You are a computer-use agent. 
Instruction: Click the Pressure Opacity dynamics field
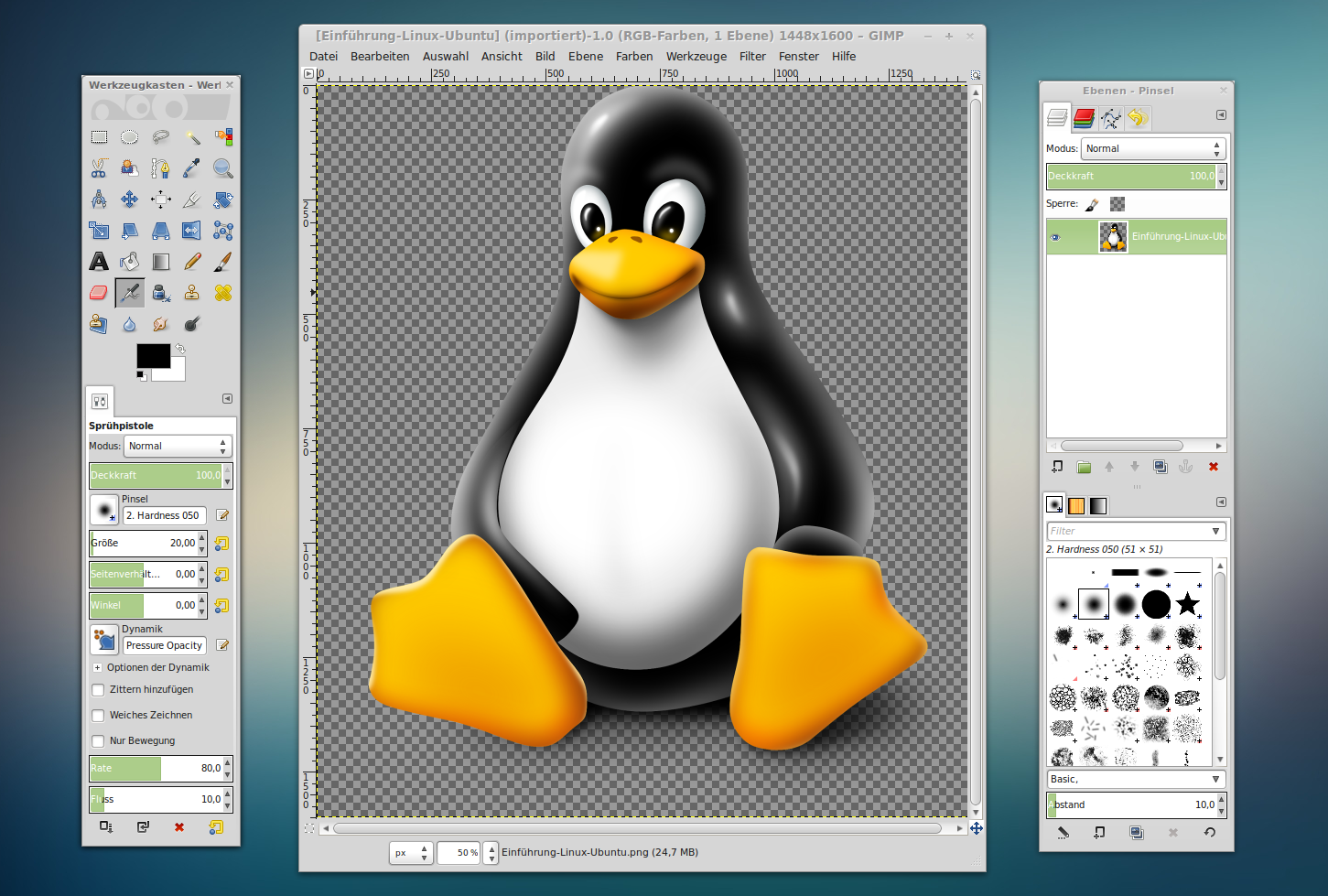[165, 645]
